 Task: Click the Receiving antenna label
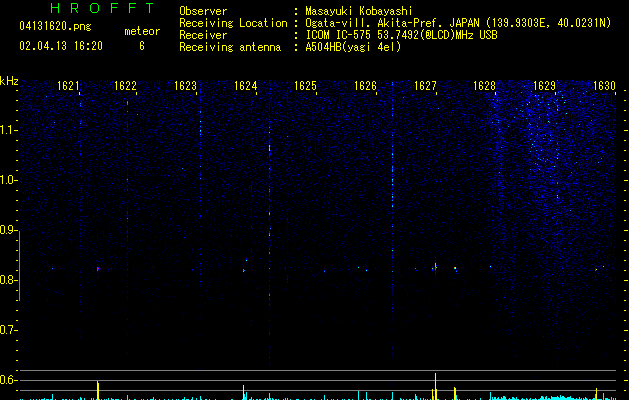click(x=230, y=47)
